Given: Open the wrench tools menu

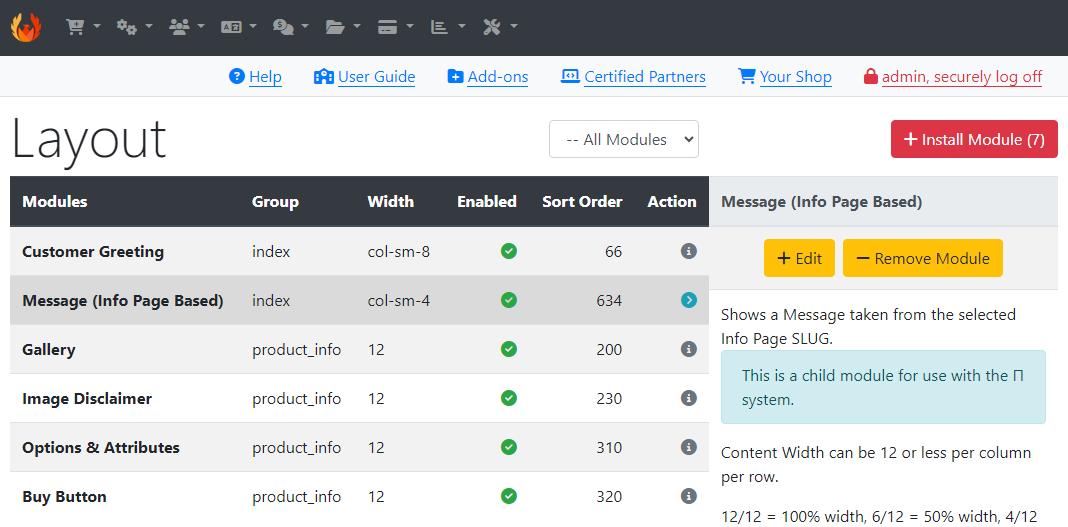Looking at the screenshot, I should pyautogui.click(x=500, y=27).
